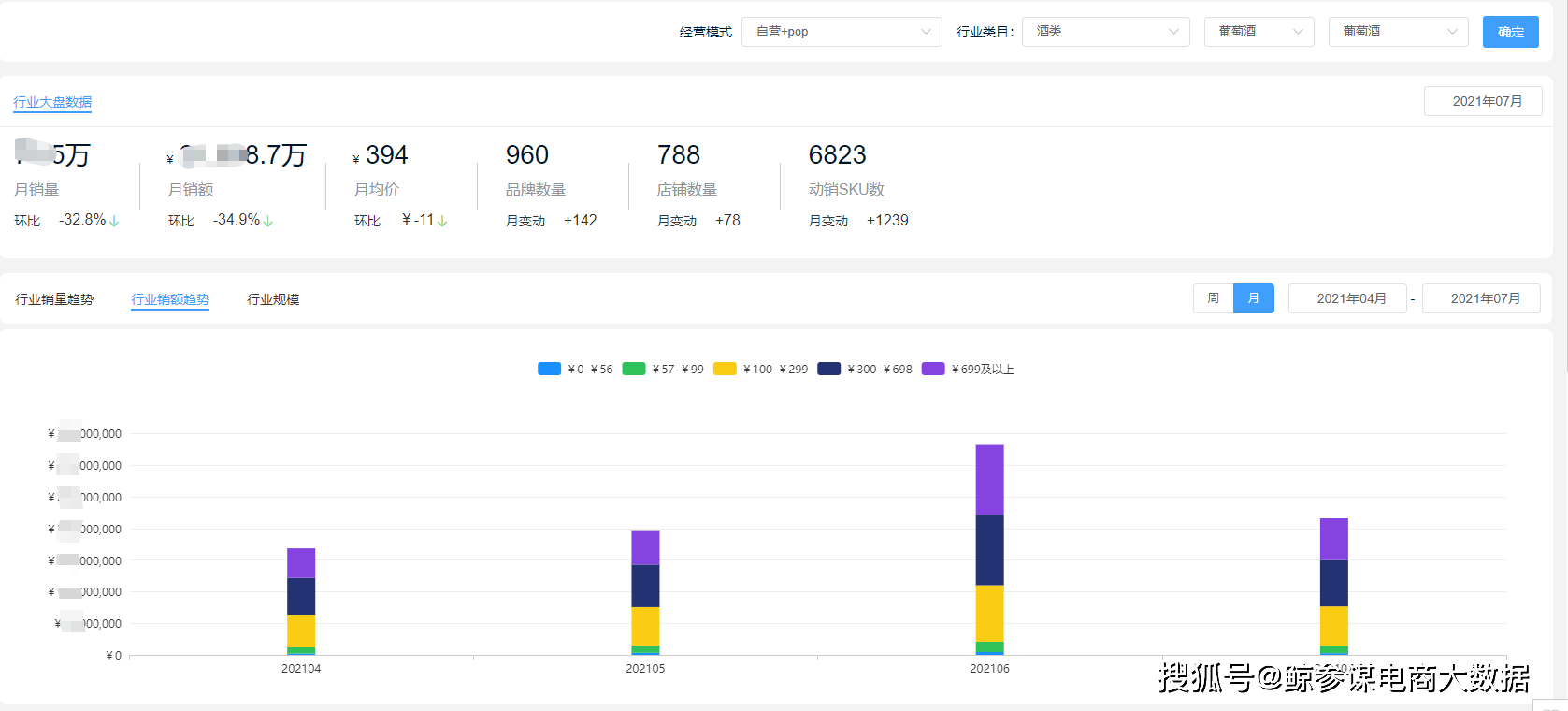Click the 行业类目: label
The height and width of the screenshot is (711, 1568).
click(985, 32)
